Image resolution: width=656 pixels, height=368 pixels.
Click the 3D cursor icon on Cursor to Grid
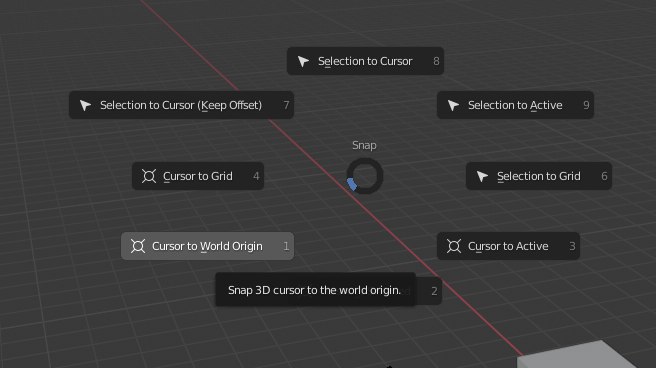click(x=149, y=176)
